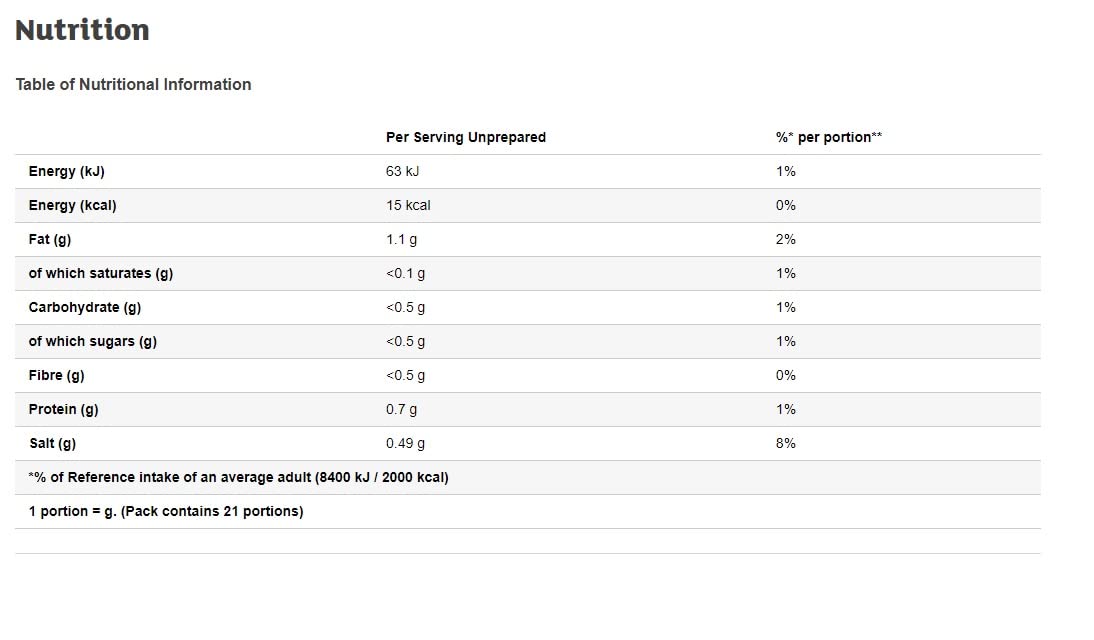Click the 1.1 g fat value
Image resolution: width=1094 pixels, height=640 pixels.
(x=401, y=239)
